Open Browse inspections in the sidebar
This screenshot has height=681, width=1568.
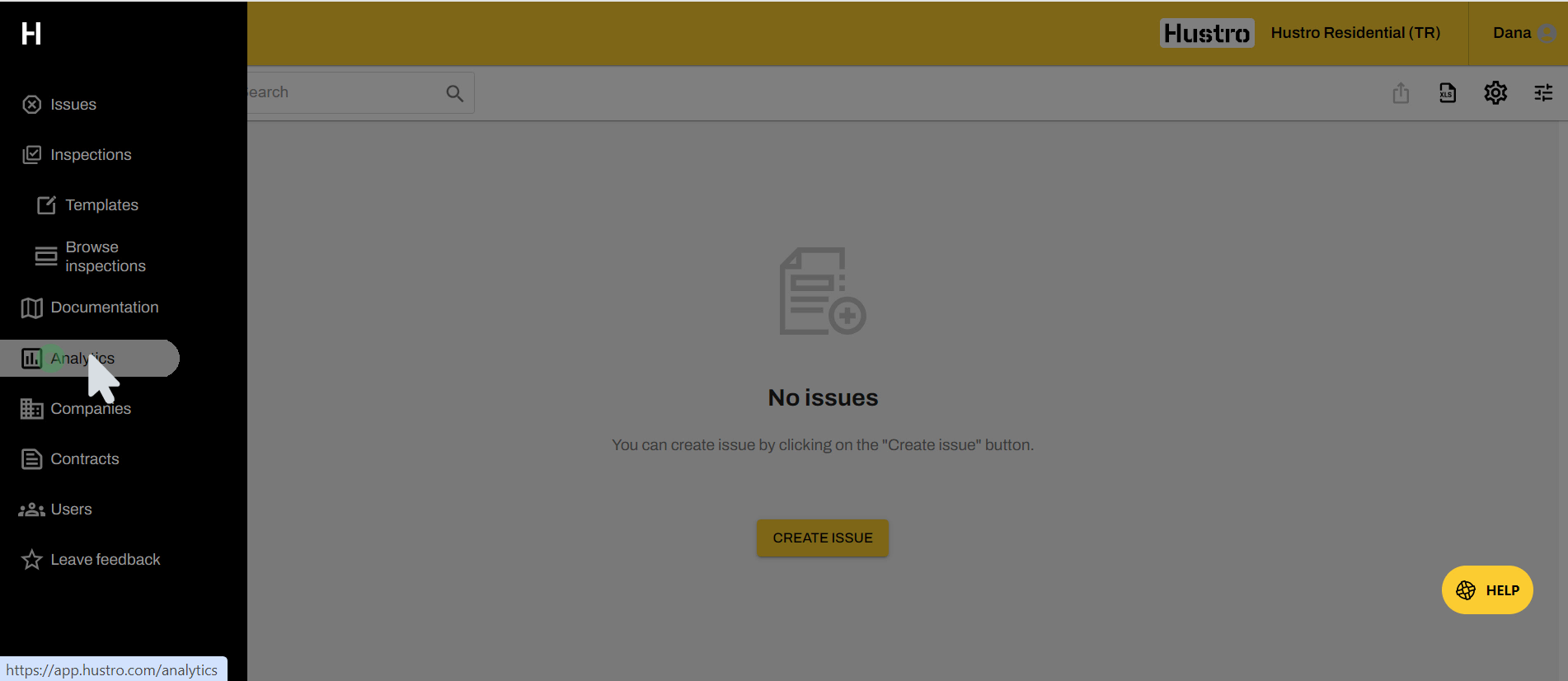pyautogui.click(x=105, y=256)
